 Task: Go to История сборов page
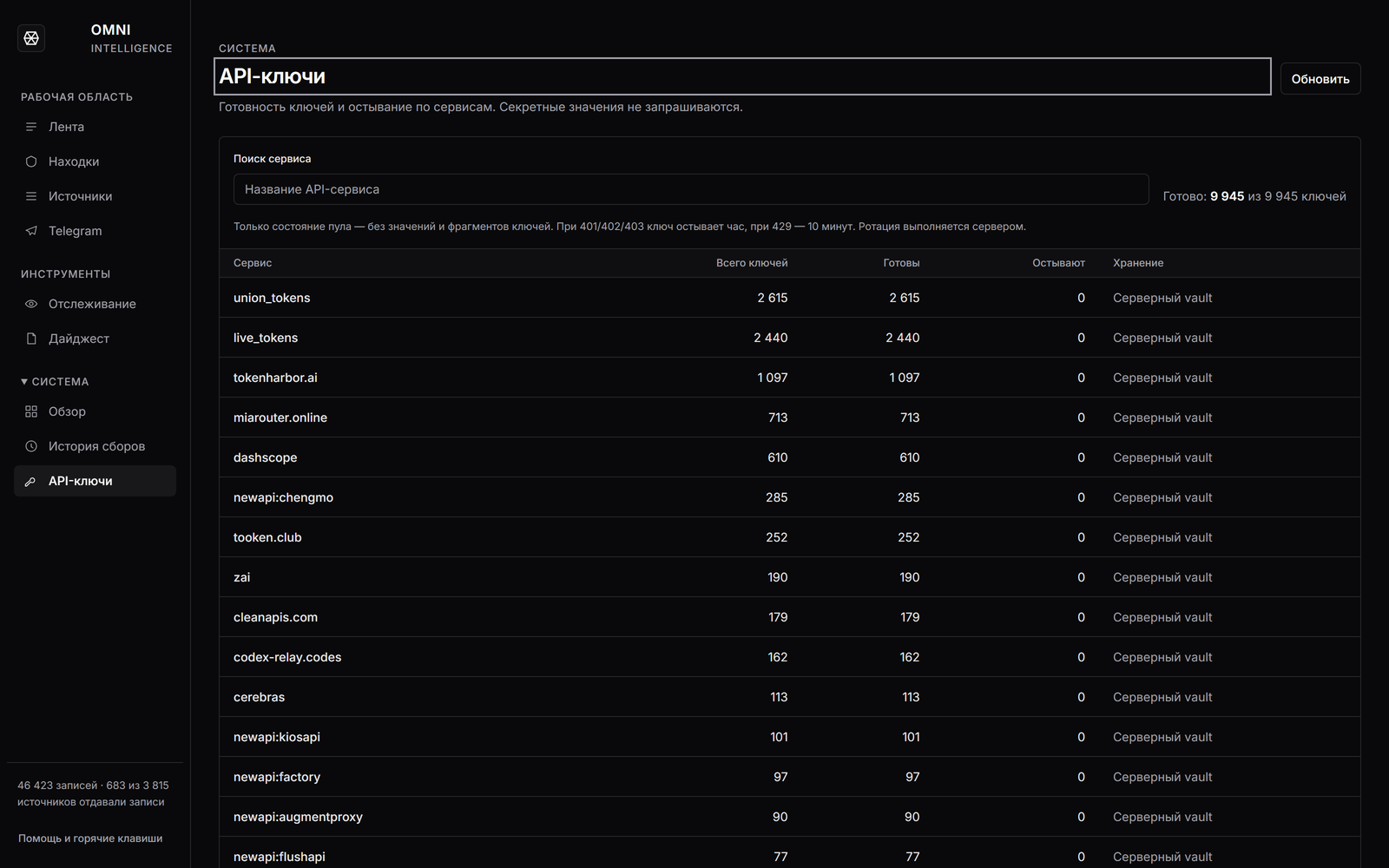tap(95, 446)
